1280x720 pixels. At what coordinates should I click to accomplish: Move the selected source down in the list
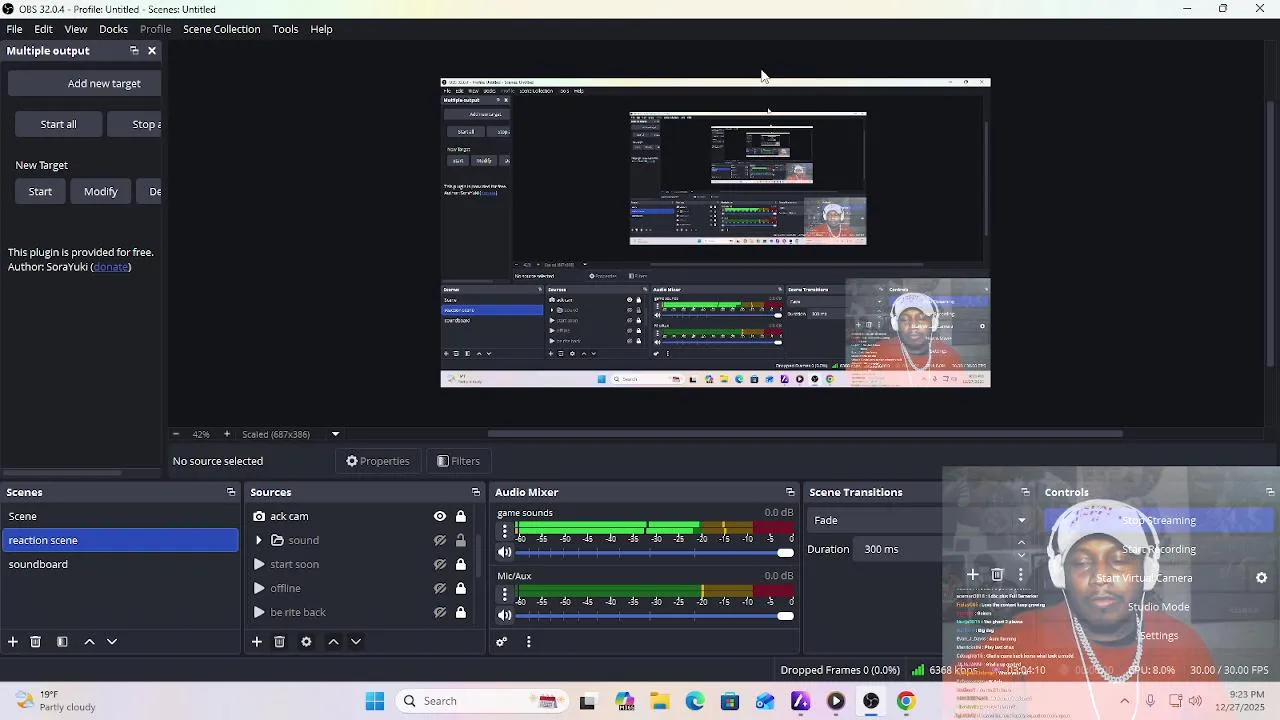(355, 642)
